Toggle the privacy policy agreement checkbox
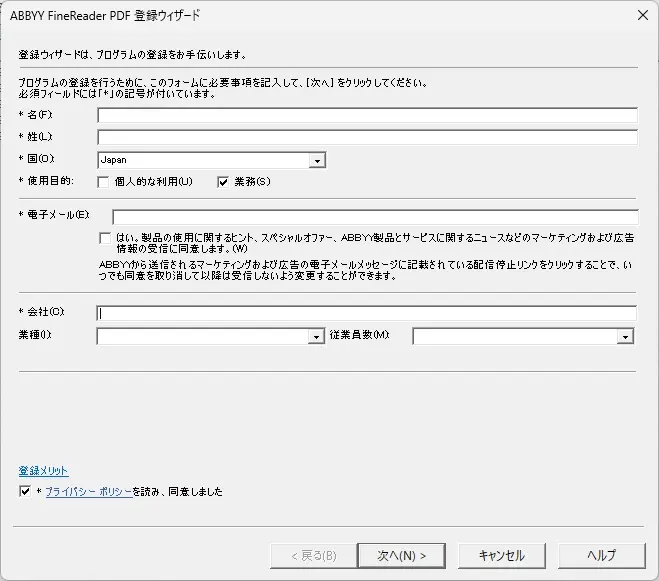The image size is (659, 581). coord(25,491)
